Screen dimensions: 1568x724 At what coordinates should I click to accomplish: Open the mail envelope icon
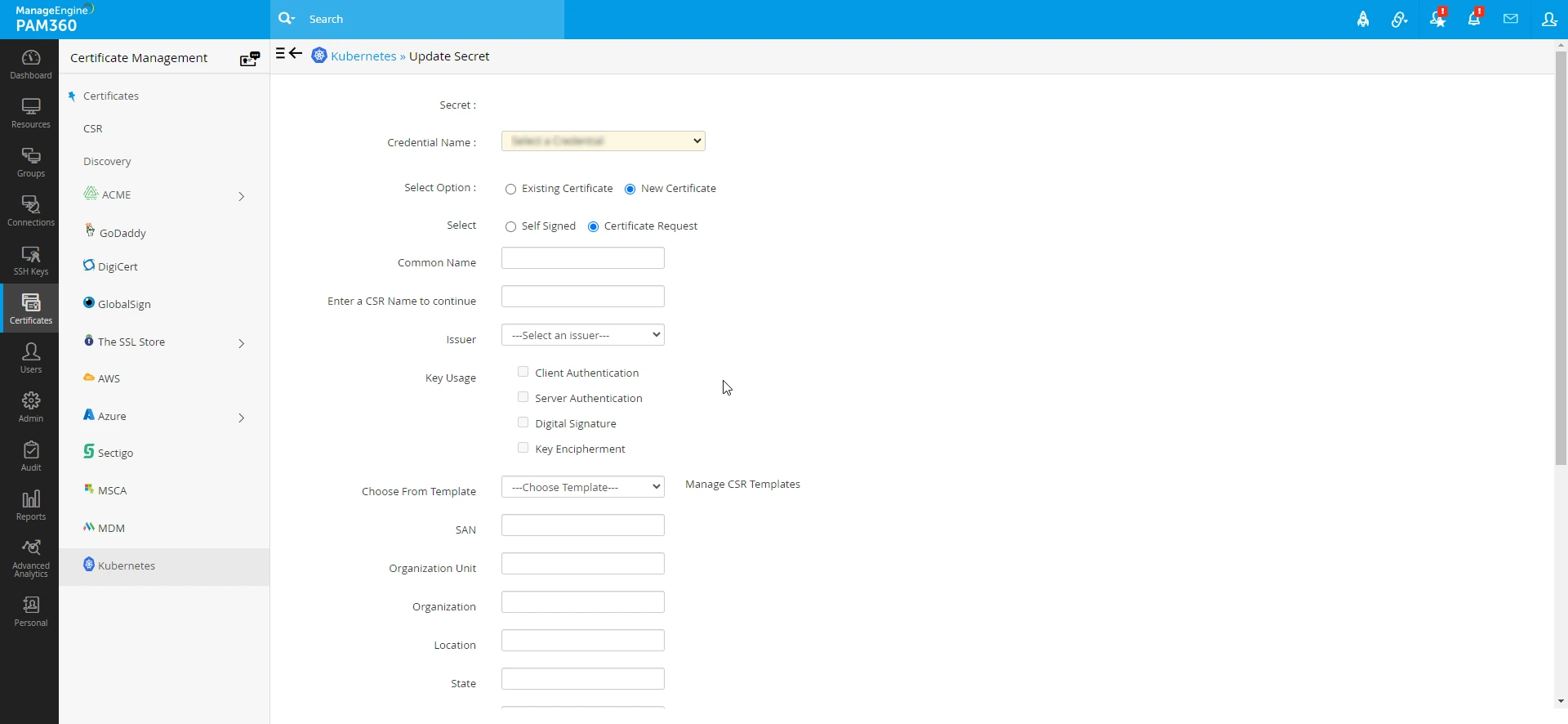pyautogui.click(x=1511, y=19)
